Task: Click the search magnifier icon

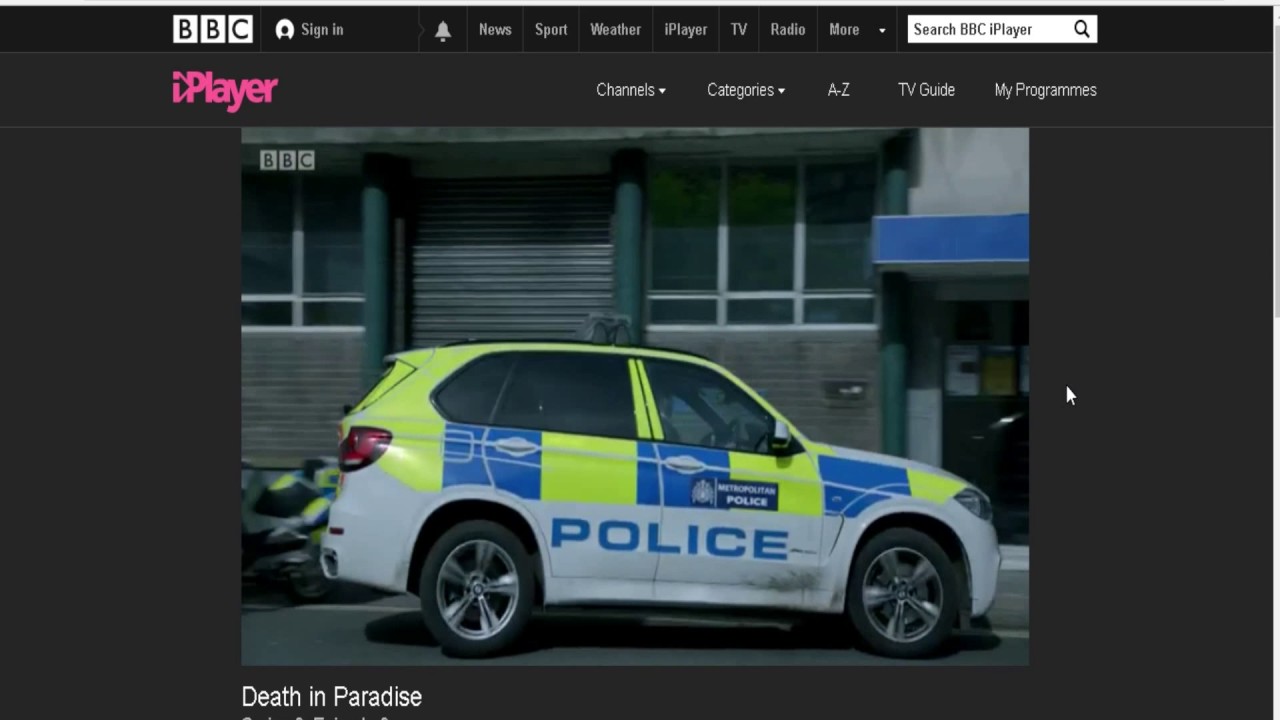Action: (x=1082, y=29)
